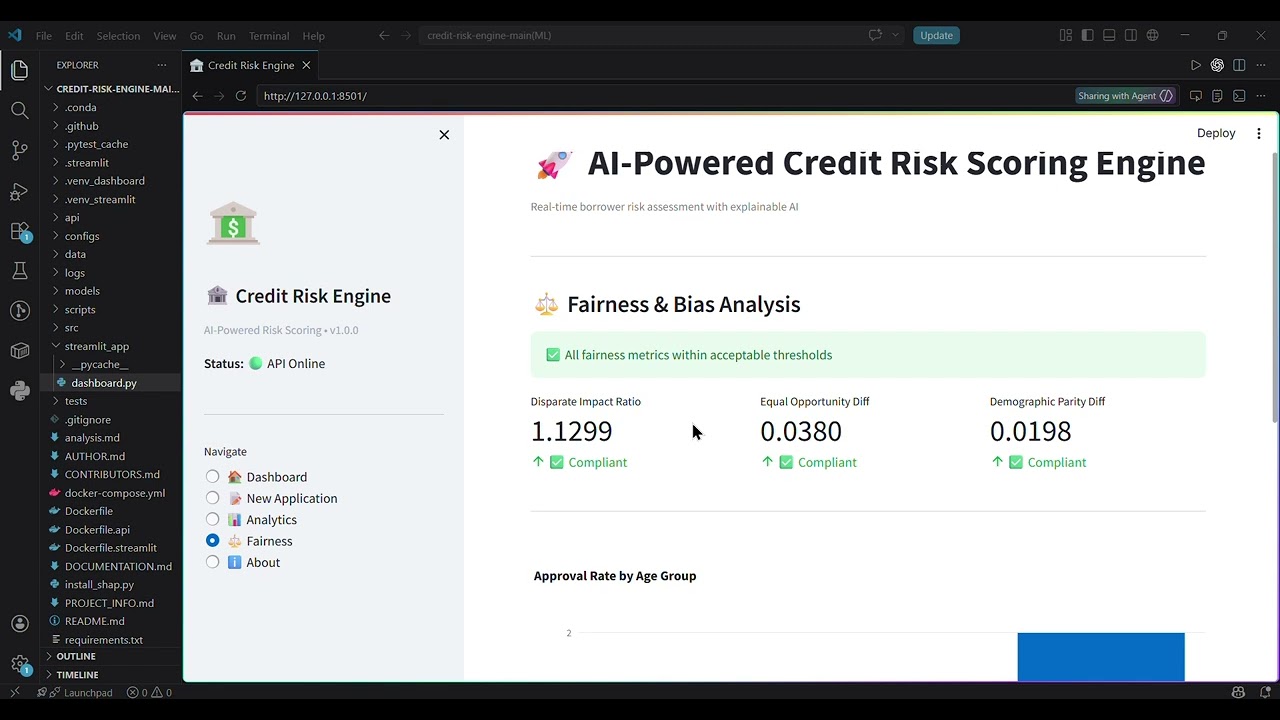Open the Run and Debug view
This screenshot has width=1280, height=720.
point(19,191)
